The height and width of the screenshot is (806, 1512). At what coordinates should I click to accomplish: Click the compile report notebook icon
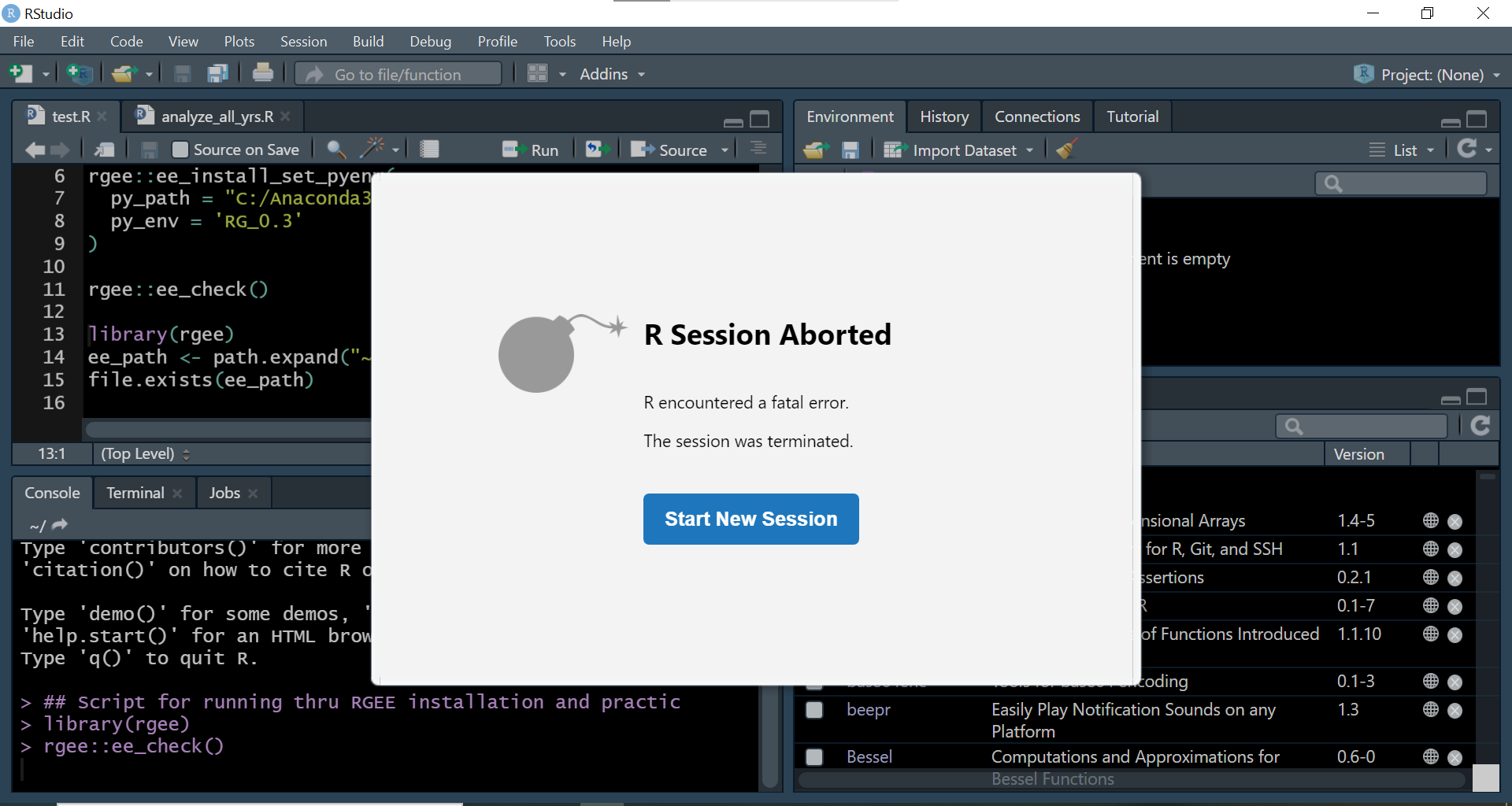click(430, 148)
